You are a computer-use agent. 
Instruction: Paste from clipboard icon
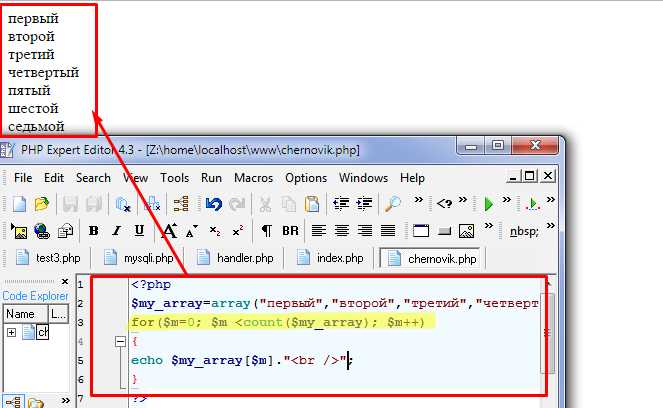click(x=312, y=204)
